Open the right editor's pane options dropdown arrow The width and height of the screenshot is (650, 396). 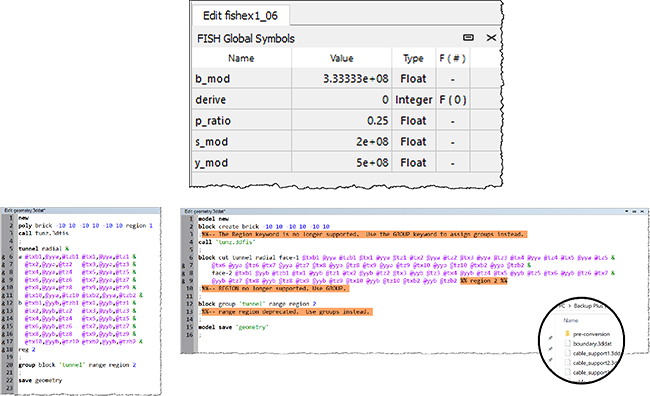tap(627, 211)
